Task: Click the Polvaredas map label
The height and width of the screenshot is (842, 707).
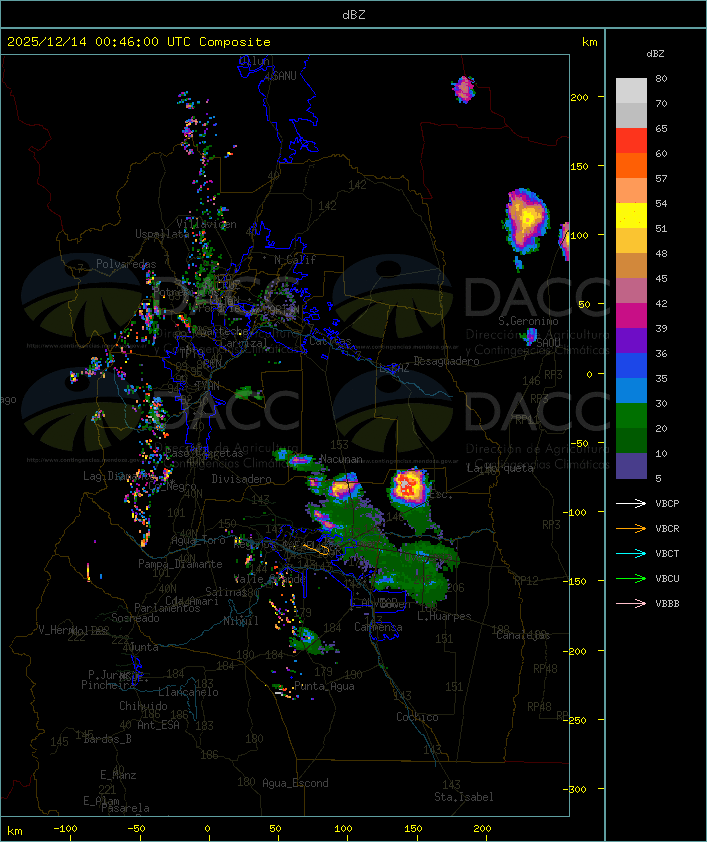Action: pyautogui.click(x=126, y=264)
